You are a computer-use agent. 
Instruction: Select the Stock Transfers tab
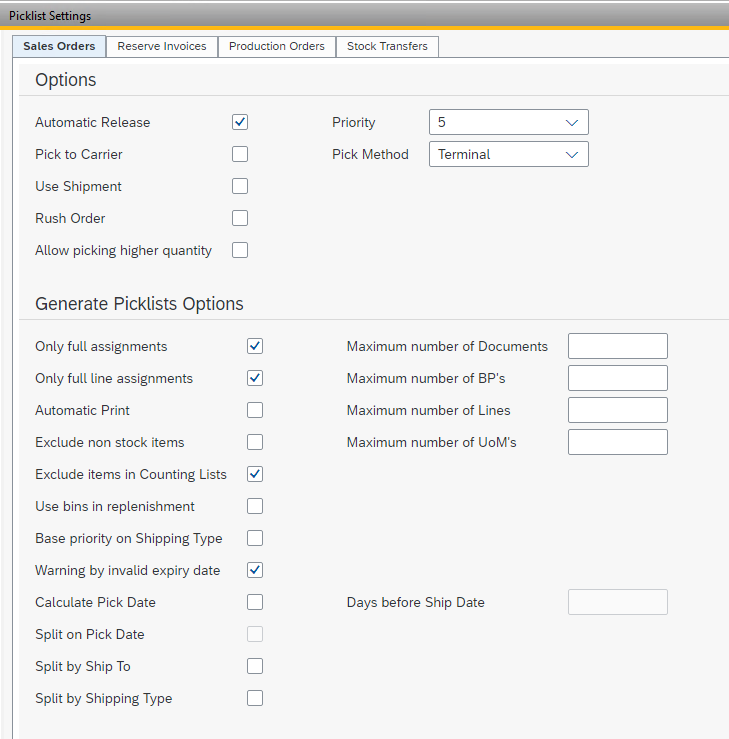387,46
